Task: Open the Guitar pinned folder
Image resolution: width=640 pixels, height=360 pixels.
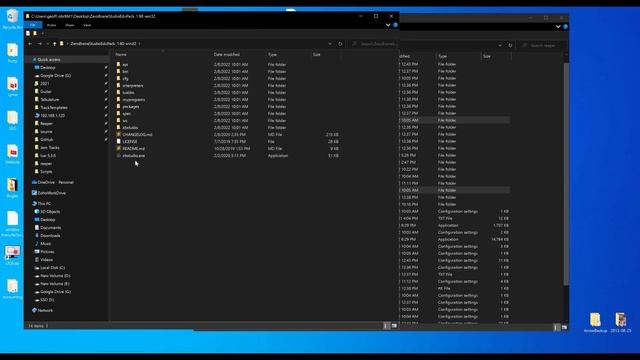Action: tap(46, 91)
